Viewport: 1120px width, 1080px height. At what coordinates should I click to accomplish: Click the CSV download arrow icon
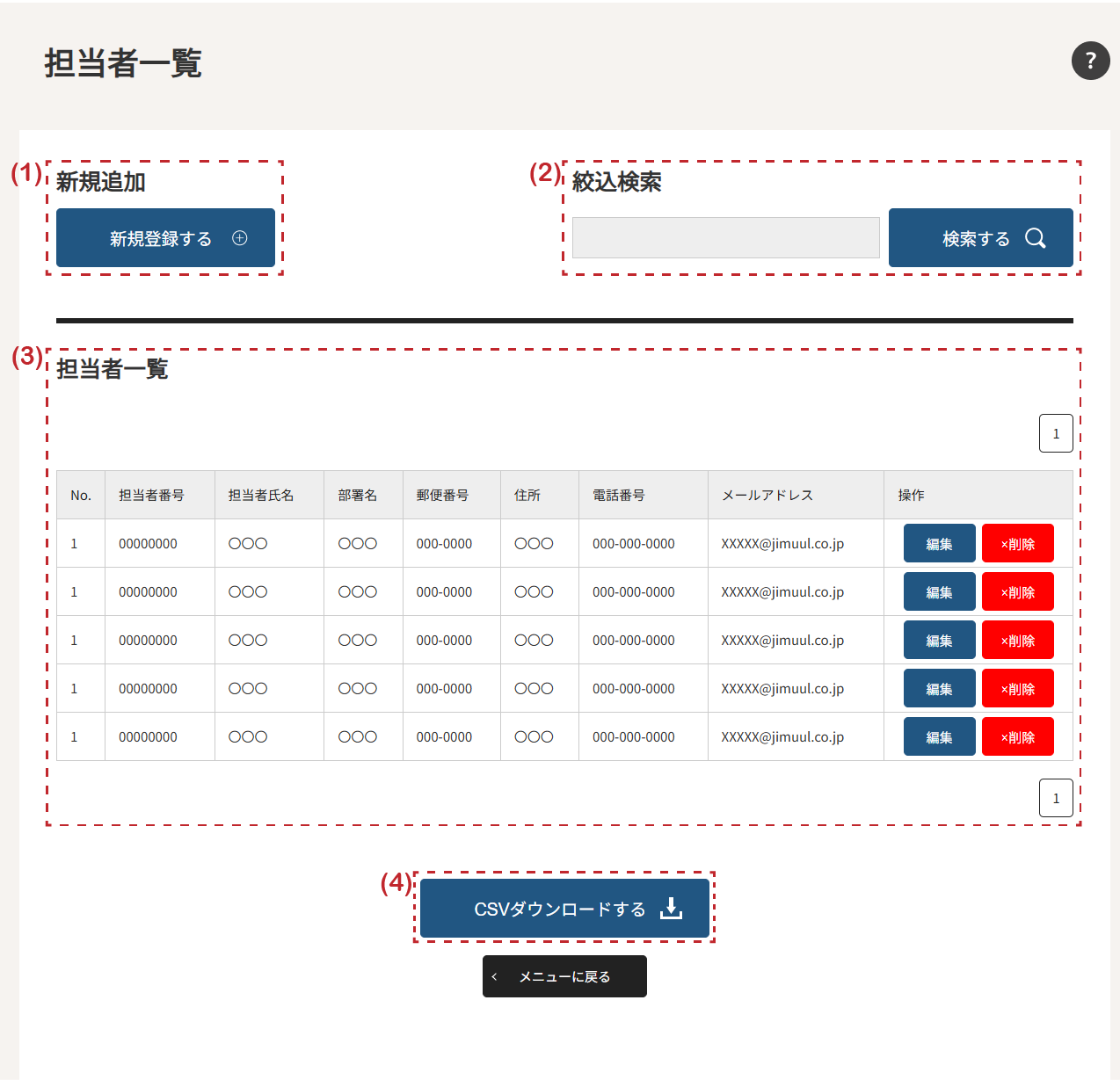(x=671, y=909)
